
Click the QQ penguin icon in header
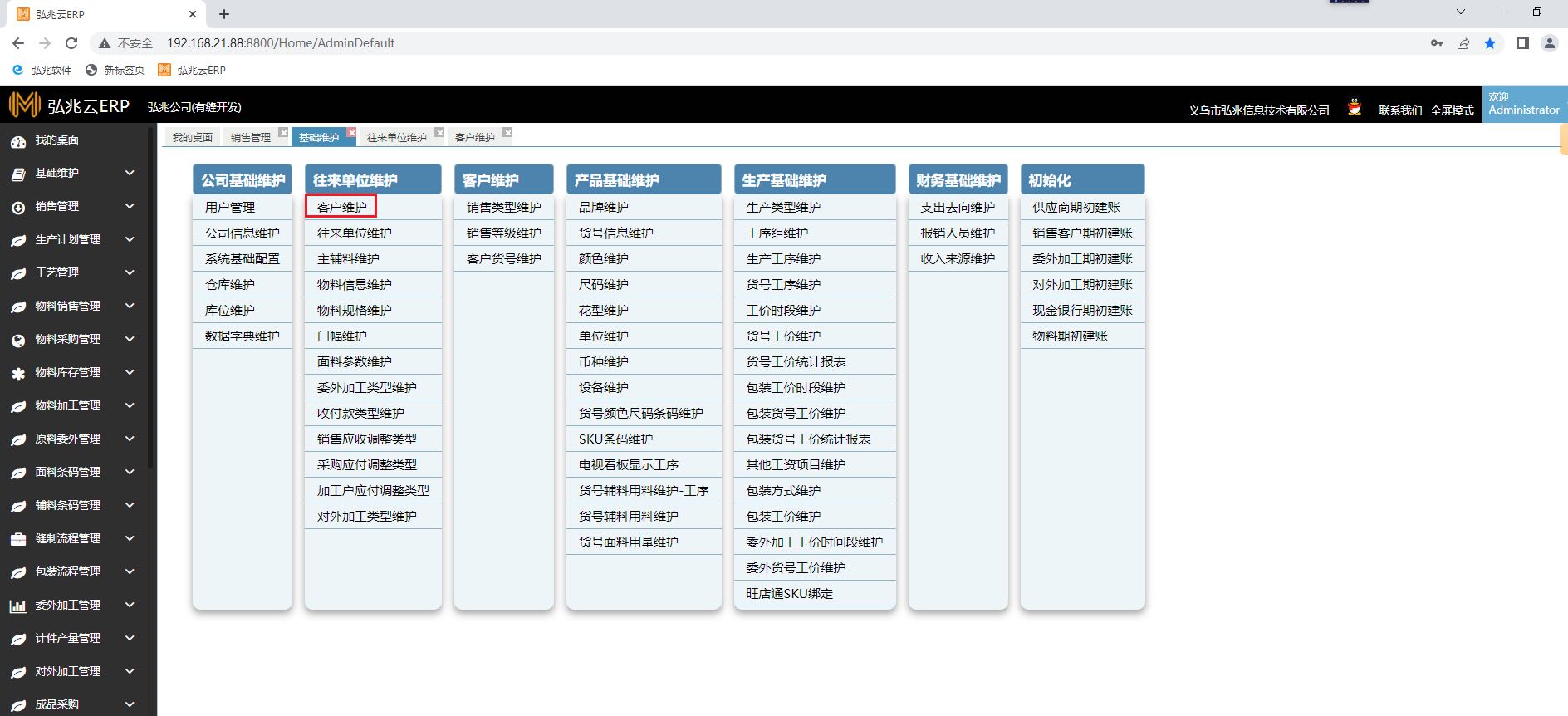[x=1355, y=107]
